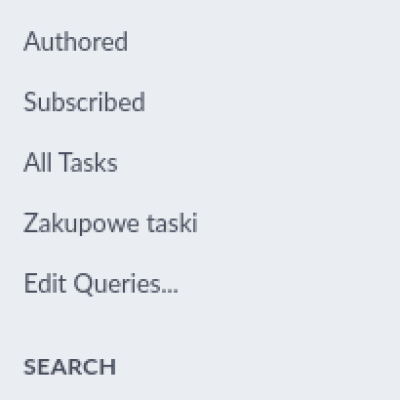Switch the task list to Authored
Image resolution: width=400 pixels, height=400 pixels.
coord(76,42)
